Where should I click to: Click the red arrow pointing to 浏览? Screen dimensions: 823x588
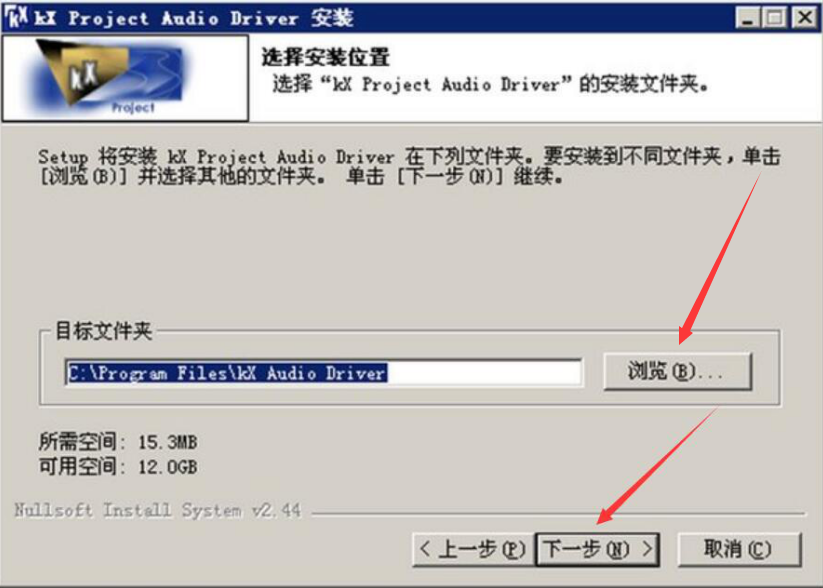[720, 256]
